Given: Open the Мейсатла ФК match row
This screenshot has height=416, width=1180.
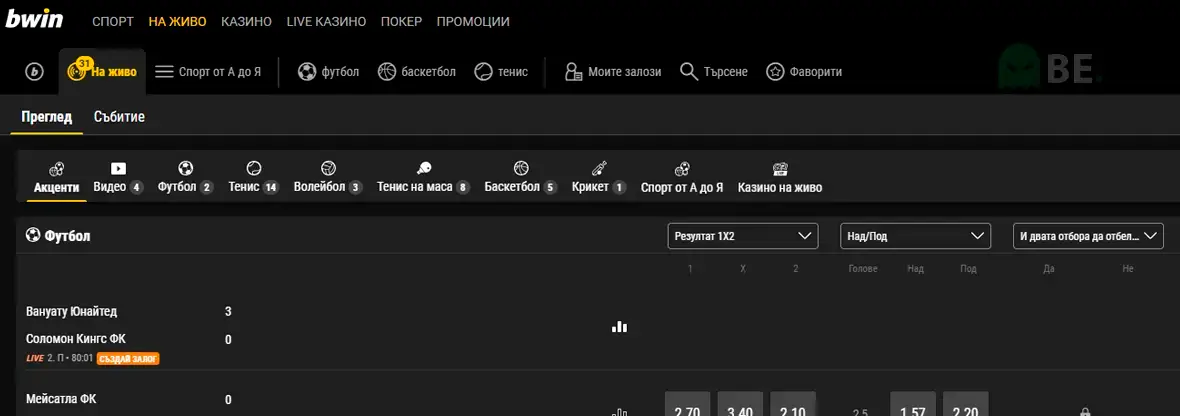Looking at the screenshot, I should [x=61, y=399].
